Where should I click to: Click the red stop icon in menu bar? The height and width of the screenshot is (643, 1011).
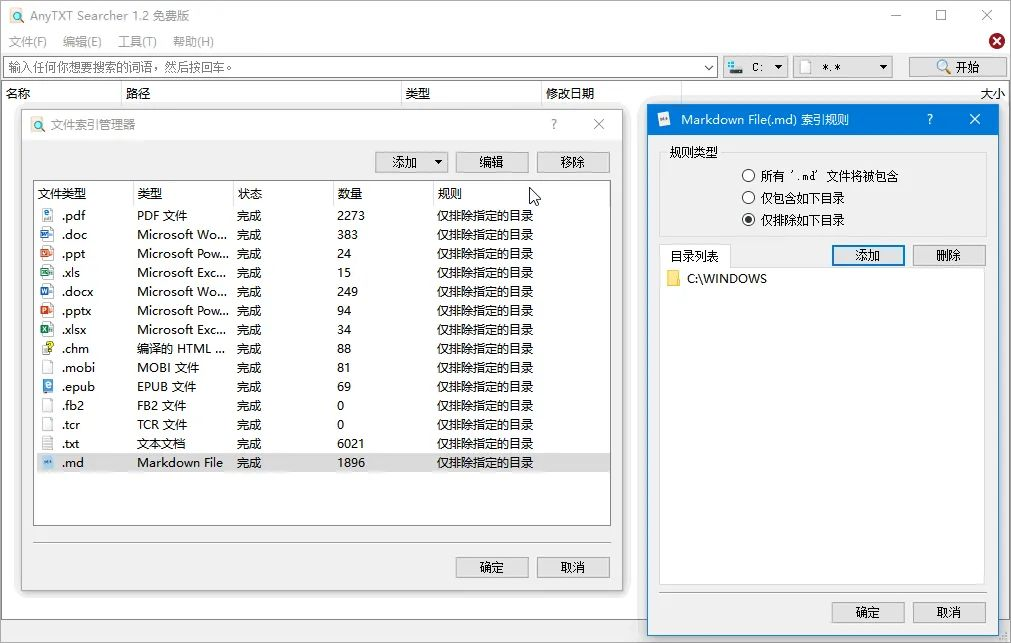[x=996, y=41]
